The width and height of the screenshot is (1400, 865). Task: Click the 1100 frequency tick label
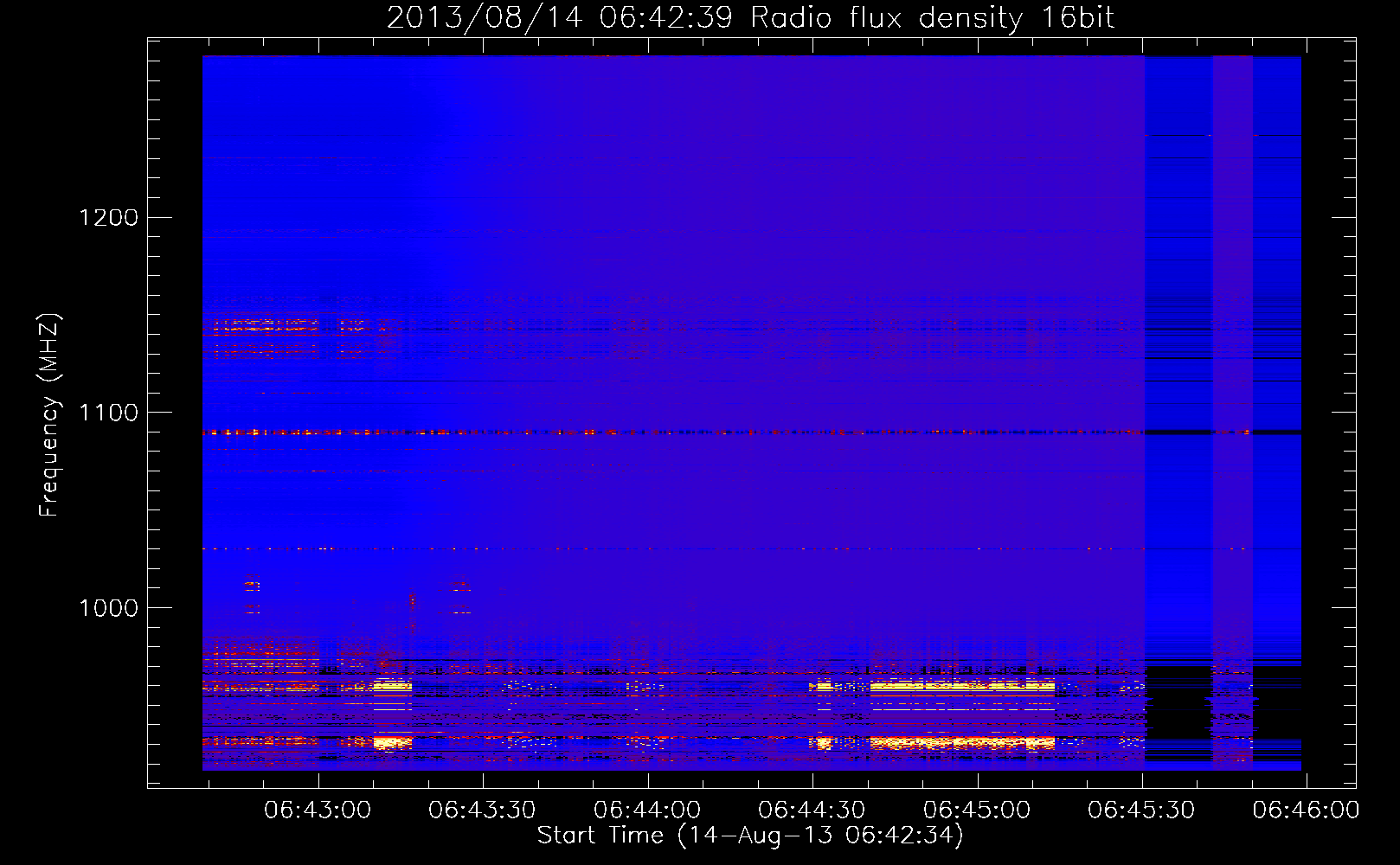[x=109, y=413]
